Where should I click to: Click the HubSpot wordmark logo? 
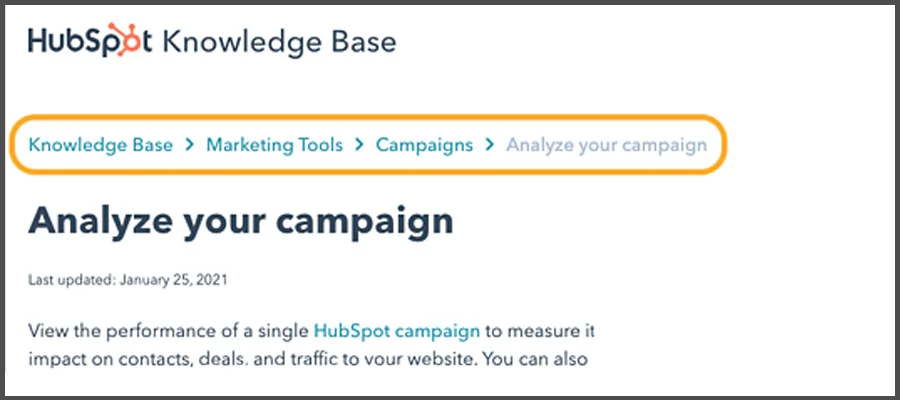click(x=90, y=43)
